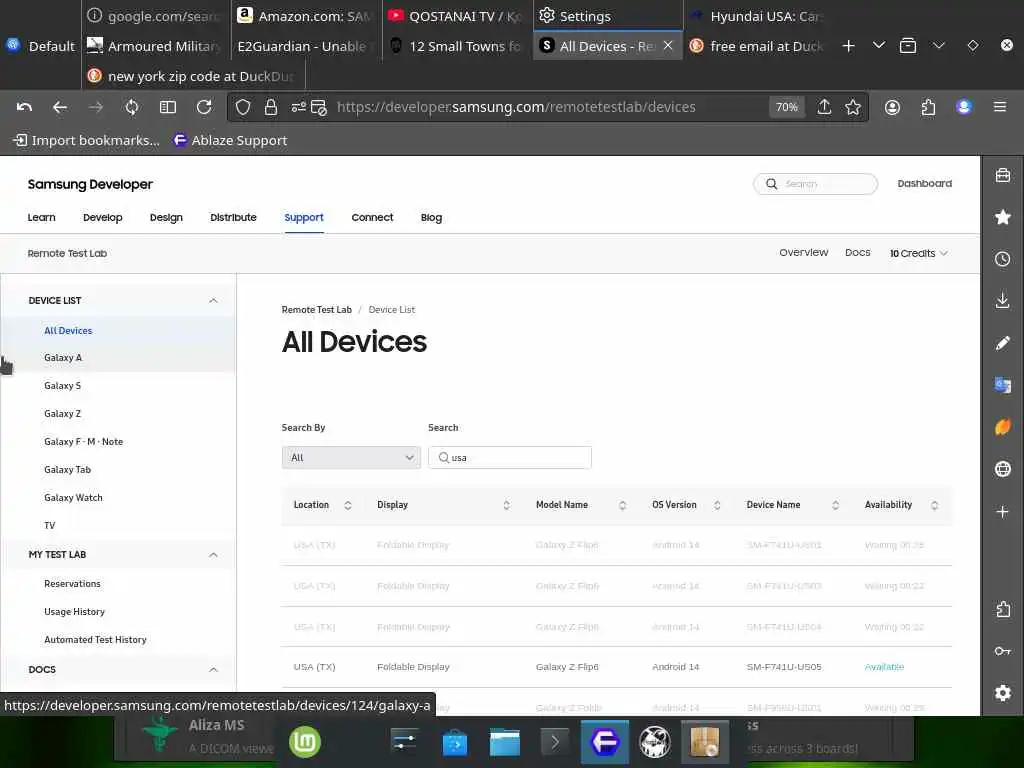Open the sidebar pencil notes tool
1024x768 pixels.
1002,343
